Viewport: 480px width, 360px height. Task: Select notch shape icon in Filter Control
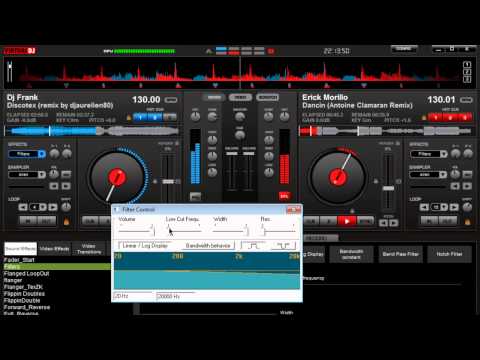click(x=284, y=246)
